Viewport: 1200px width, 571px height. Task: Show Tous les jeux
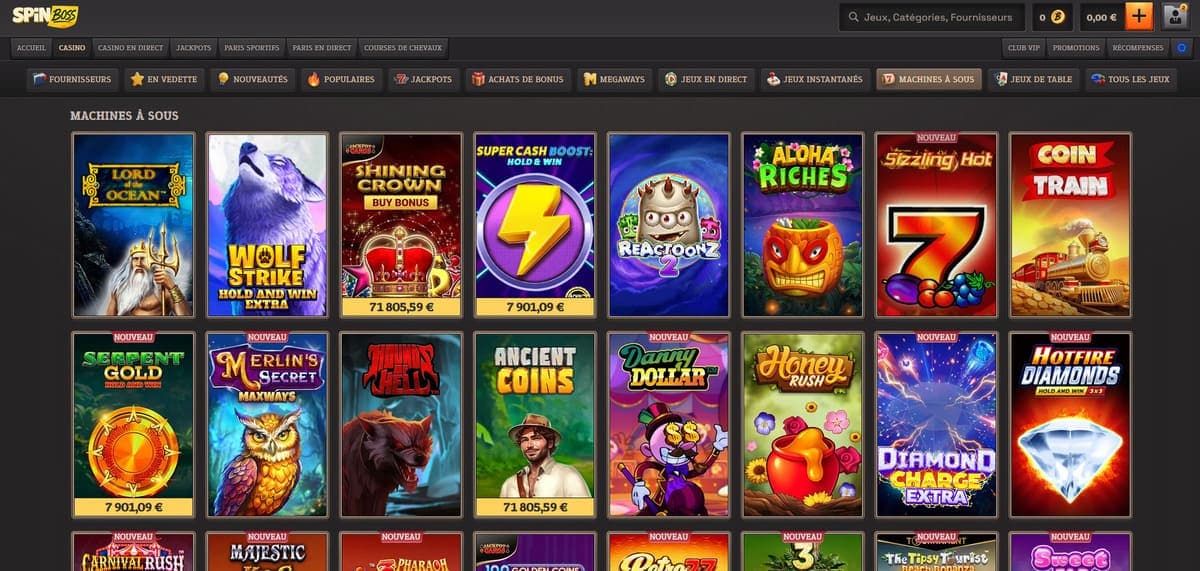[1130, 79]
